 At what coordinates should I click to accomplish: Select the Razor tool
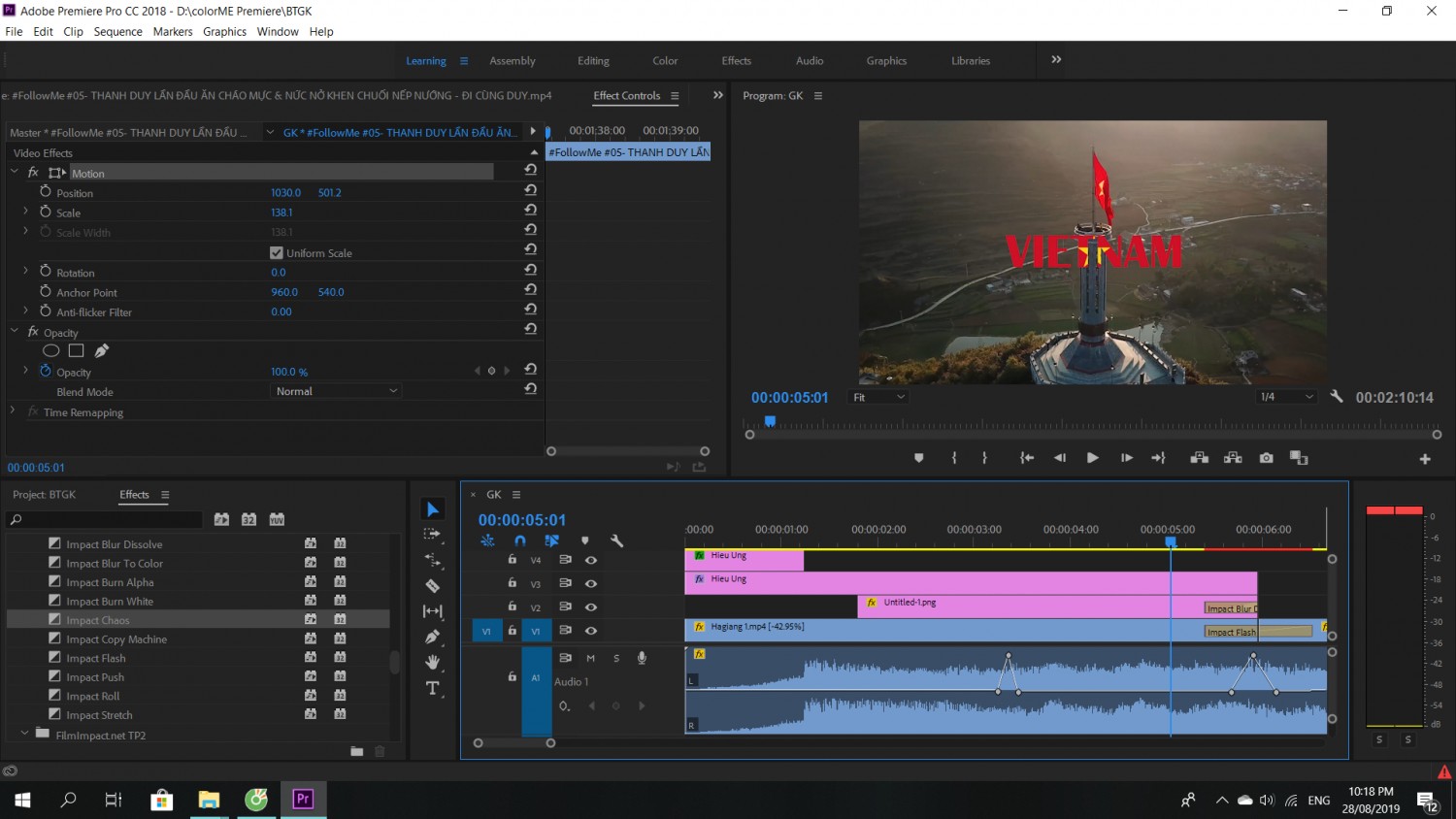[x=433, y=586]
